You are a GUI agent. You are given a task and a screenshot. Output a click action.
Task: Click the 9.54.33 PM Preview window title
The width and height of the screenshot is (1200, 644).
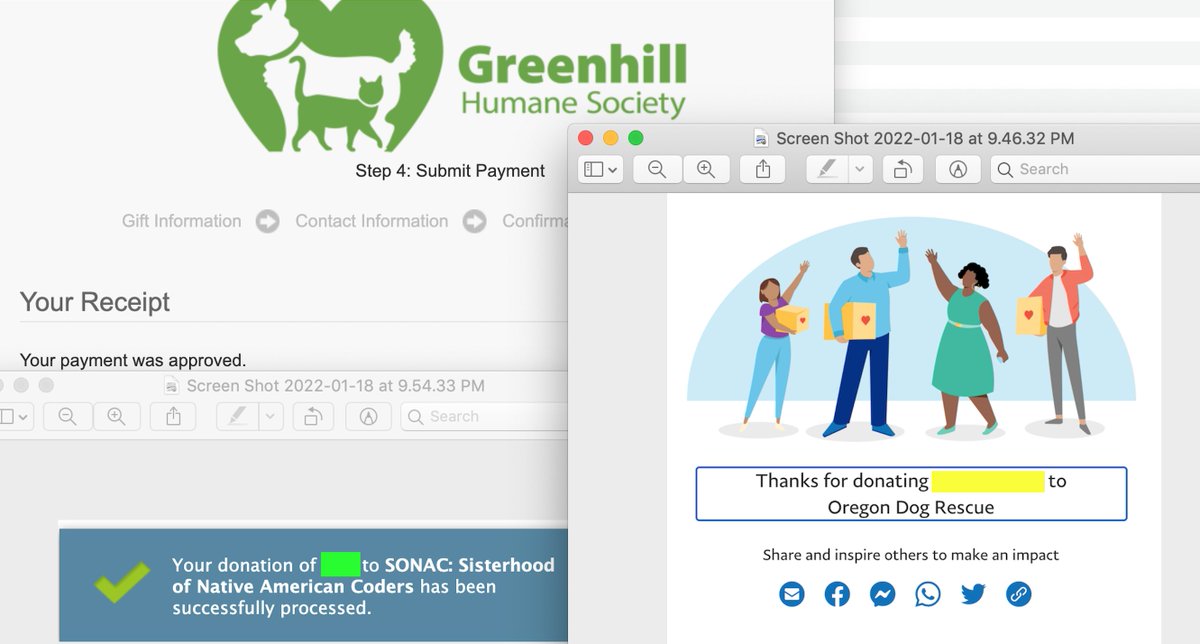(x=334, y=385)
